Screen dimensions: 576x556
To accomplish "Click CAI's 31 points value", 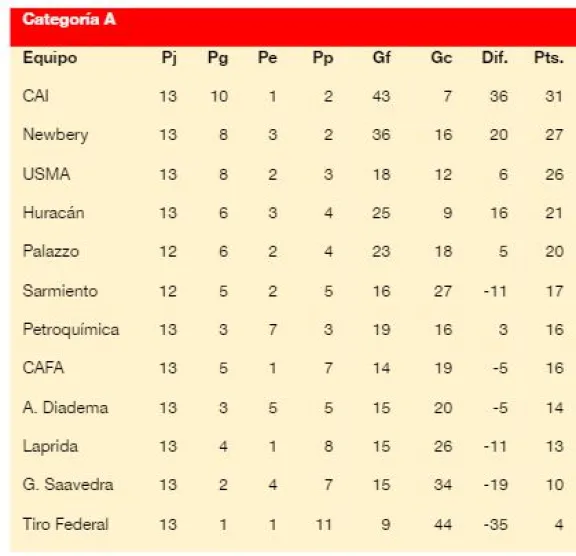I will click(554, 96).
